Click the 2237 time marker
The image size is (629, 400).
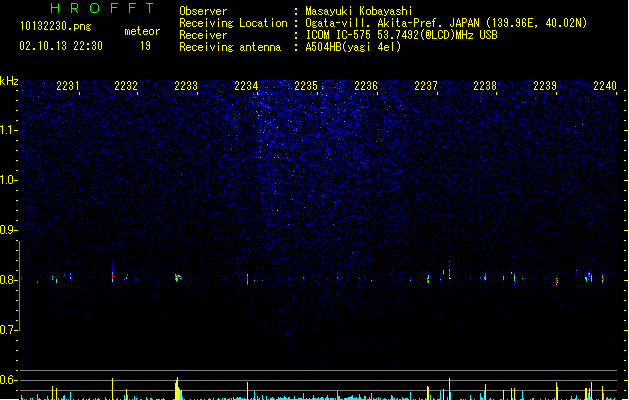click(x=426, y=86)
